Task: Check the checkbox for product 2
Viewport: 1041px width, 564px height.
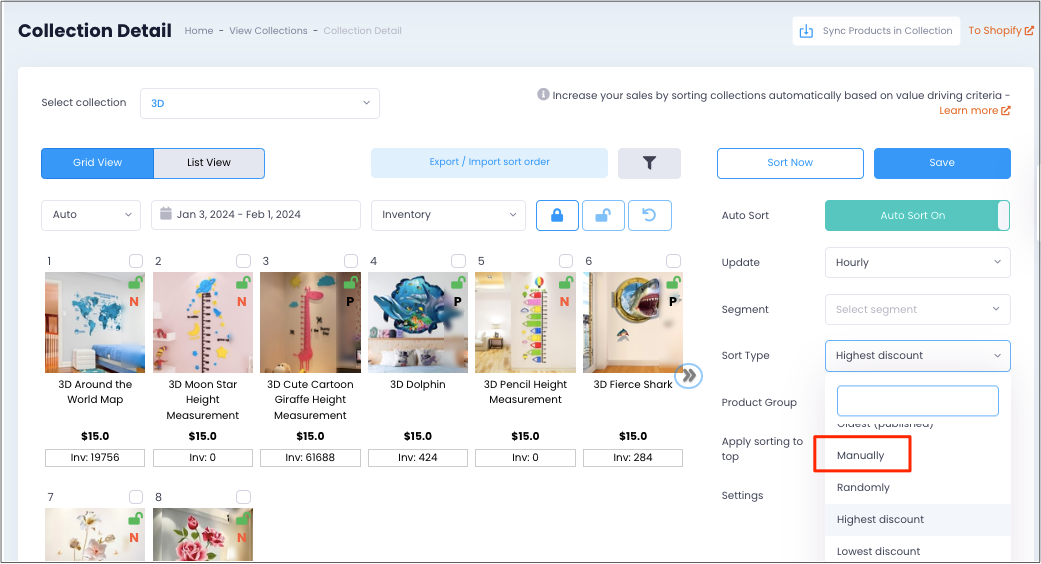Action: click(244, 261)
